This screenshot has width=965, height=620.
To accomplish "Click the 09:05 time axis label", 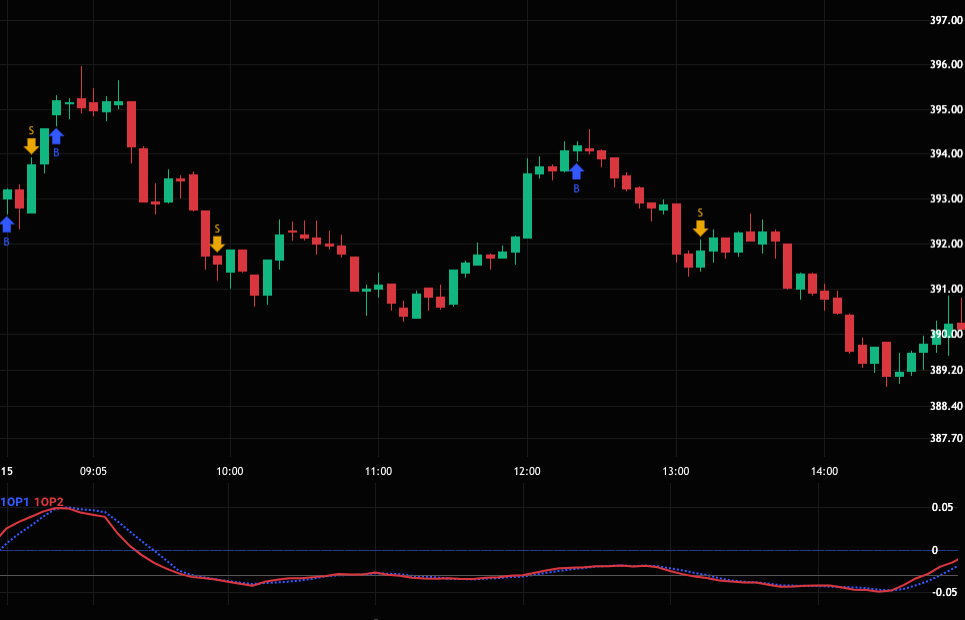I will 93,471.
